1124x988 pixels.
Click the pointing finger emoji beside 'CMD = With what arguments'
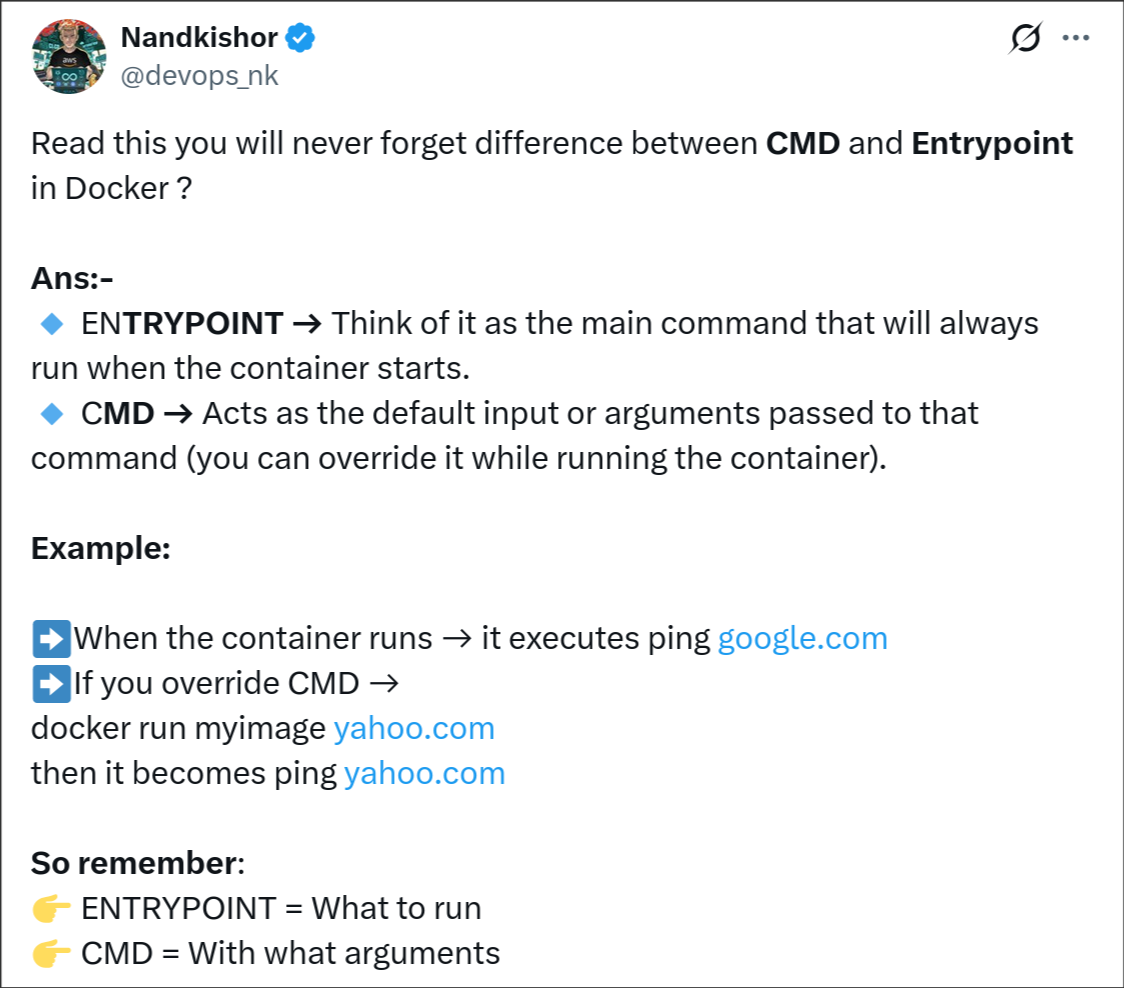coord(50,953)
